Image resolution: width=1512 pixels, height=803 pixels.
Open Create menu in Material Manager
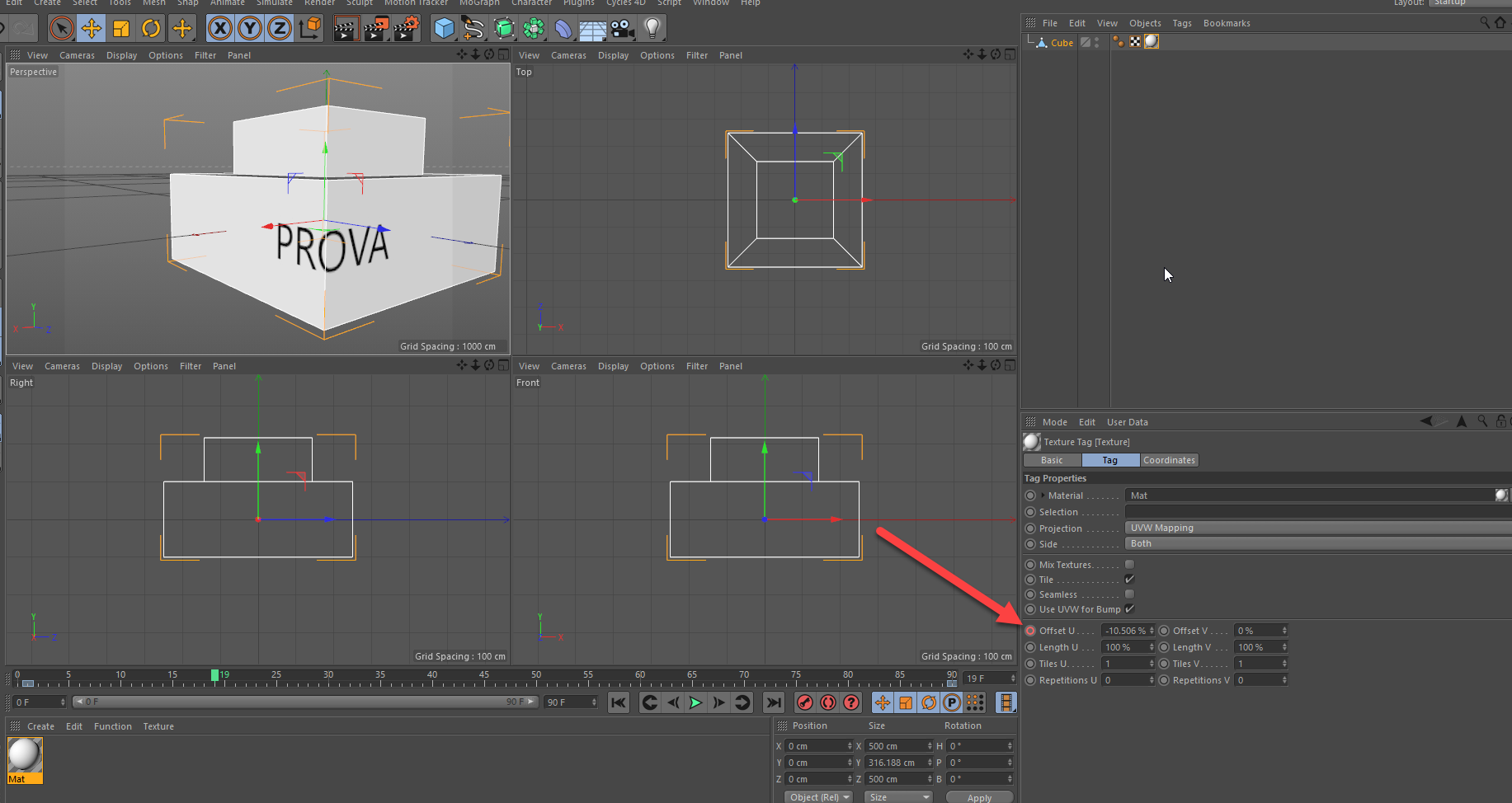[x=40, y=726]
